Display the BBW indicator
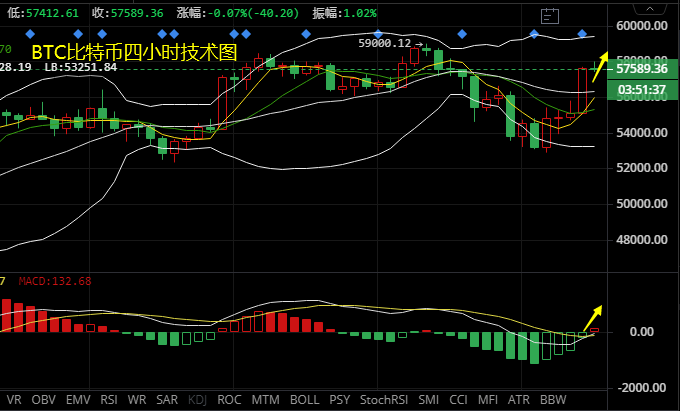The height and width of the screenshot is (411, 680). point(553,399)
